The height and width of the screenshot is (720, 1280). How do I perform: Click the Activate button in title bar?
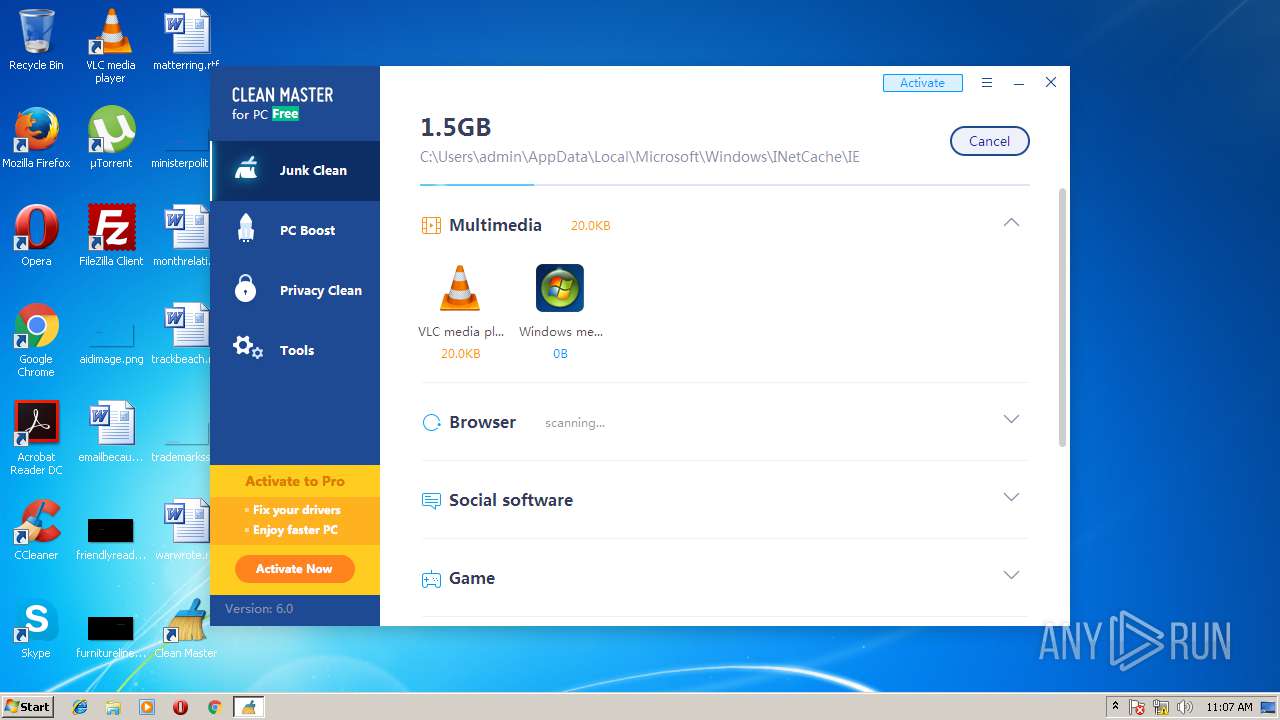tap(922, 83)
